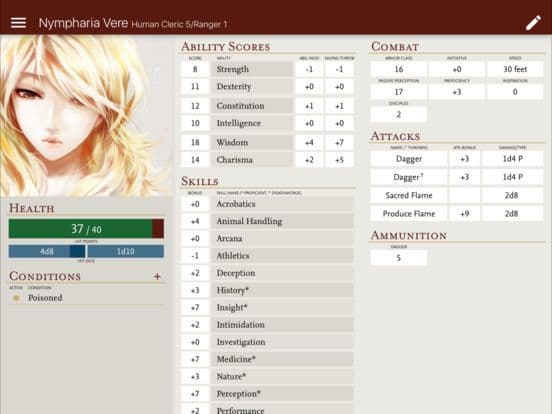Screen dimensions: 552x414
Task: Tap the Wisdom saving throw +7
Action: tap(339, 142)
